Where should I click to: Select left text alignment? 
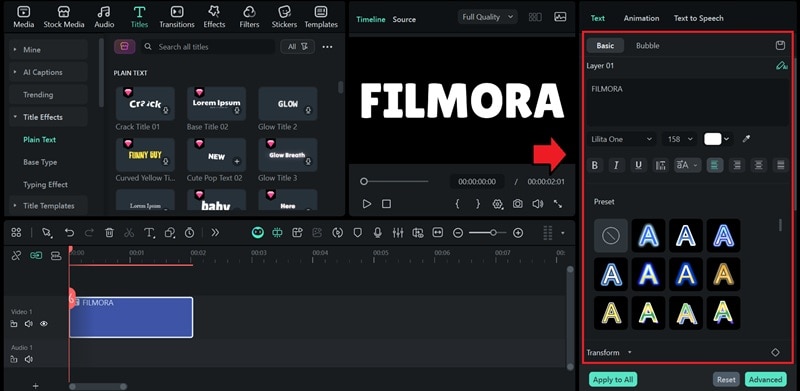point(715,165)
